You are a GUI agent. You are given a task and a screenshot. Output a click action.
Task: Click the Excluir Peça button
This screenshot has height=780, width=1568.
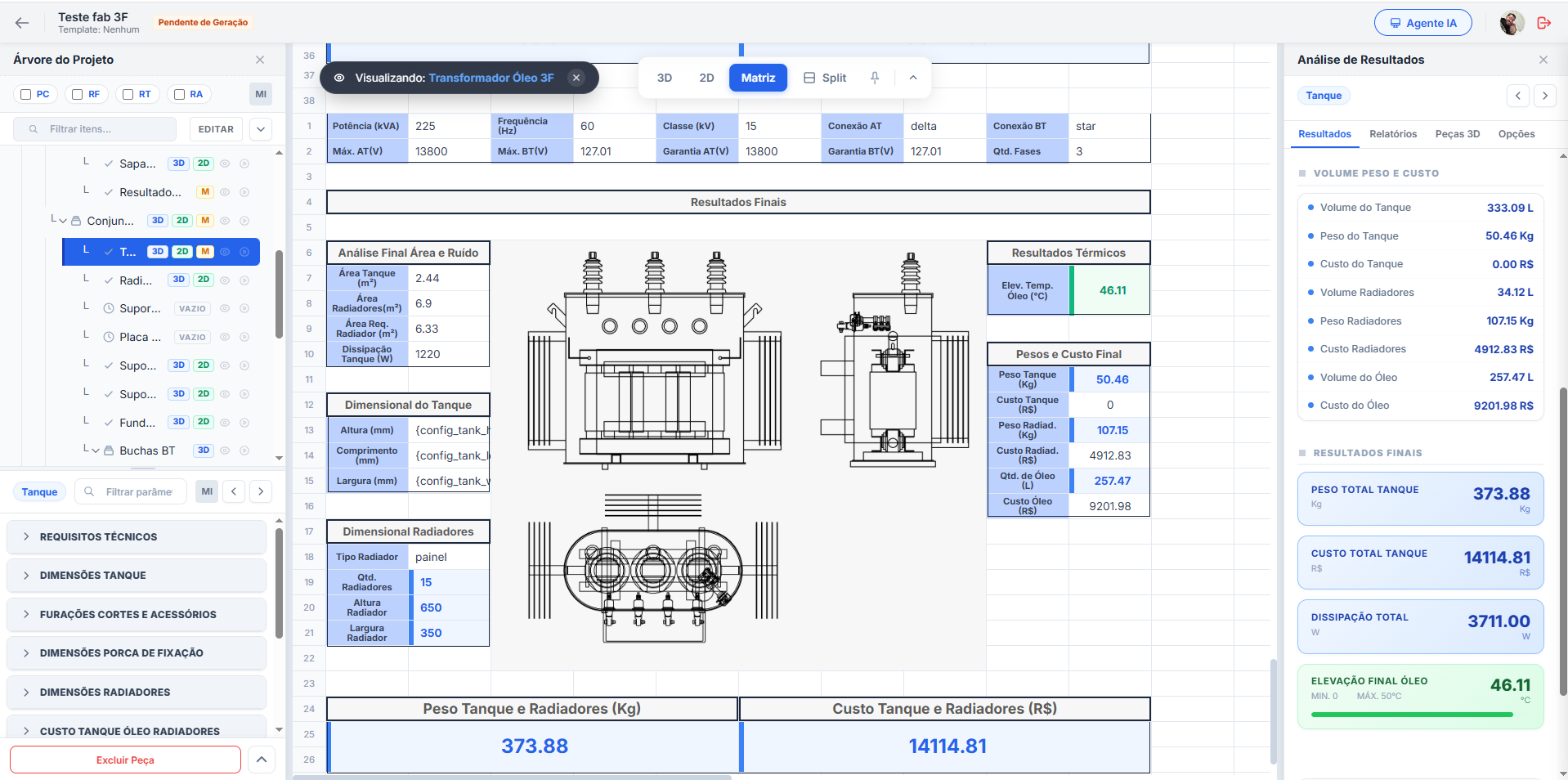(125, 760)
